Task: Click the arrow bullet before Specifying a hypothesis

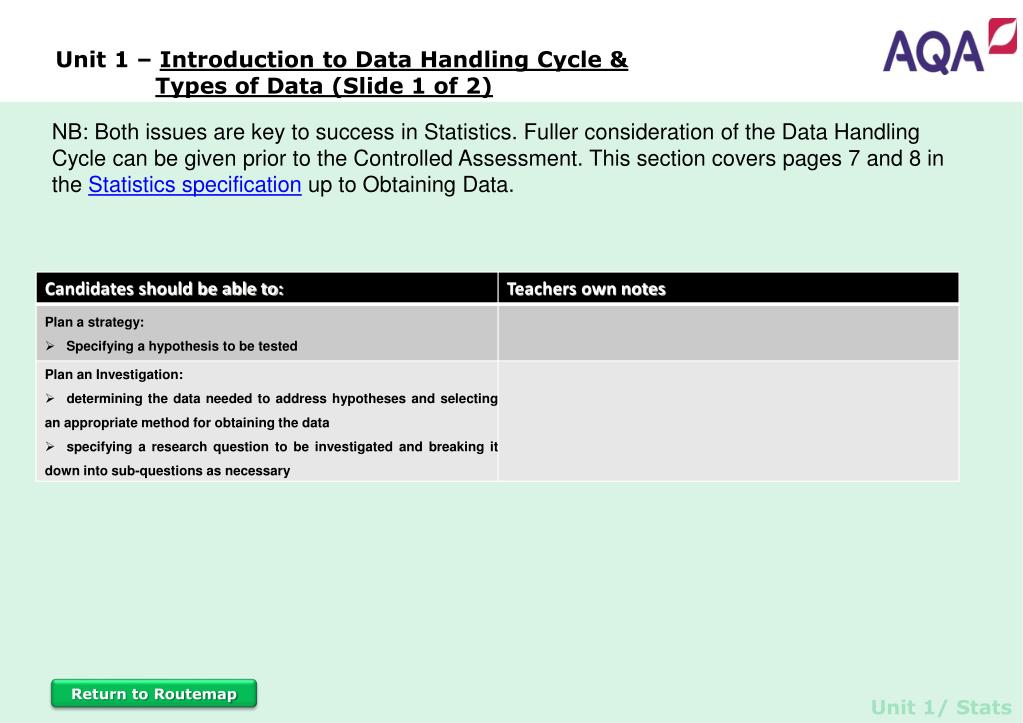Action: point(50,346)
